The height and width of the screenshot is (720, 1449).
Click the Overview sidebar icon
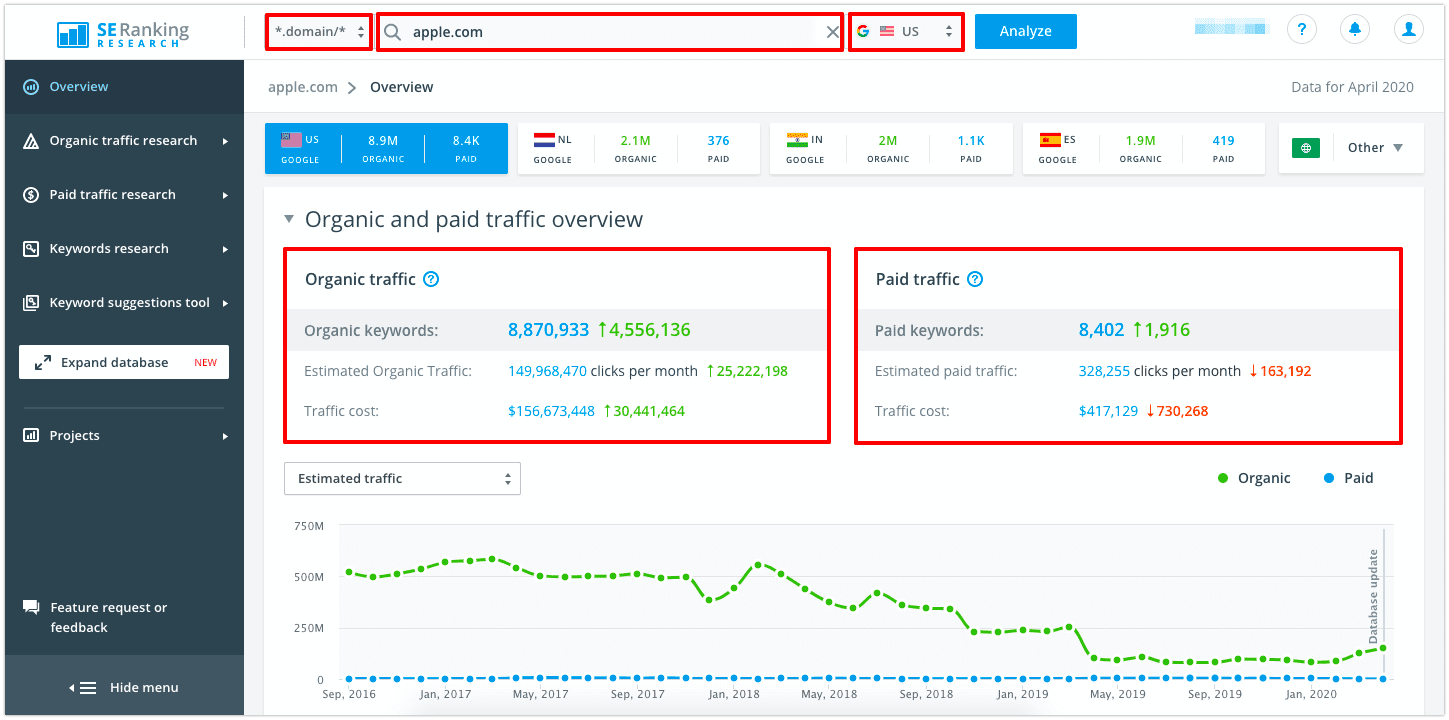tap(31, 87)
